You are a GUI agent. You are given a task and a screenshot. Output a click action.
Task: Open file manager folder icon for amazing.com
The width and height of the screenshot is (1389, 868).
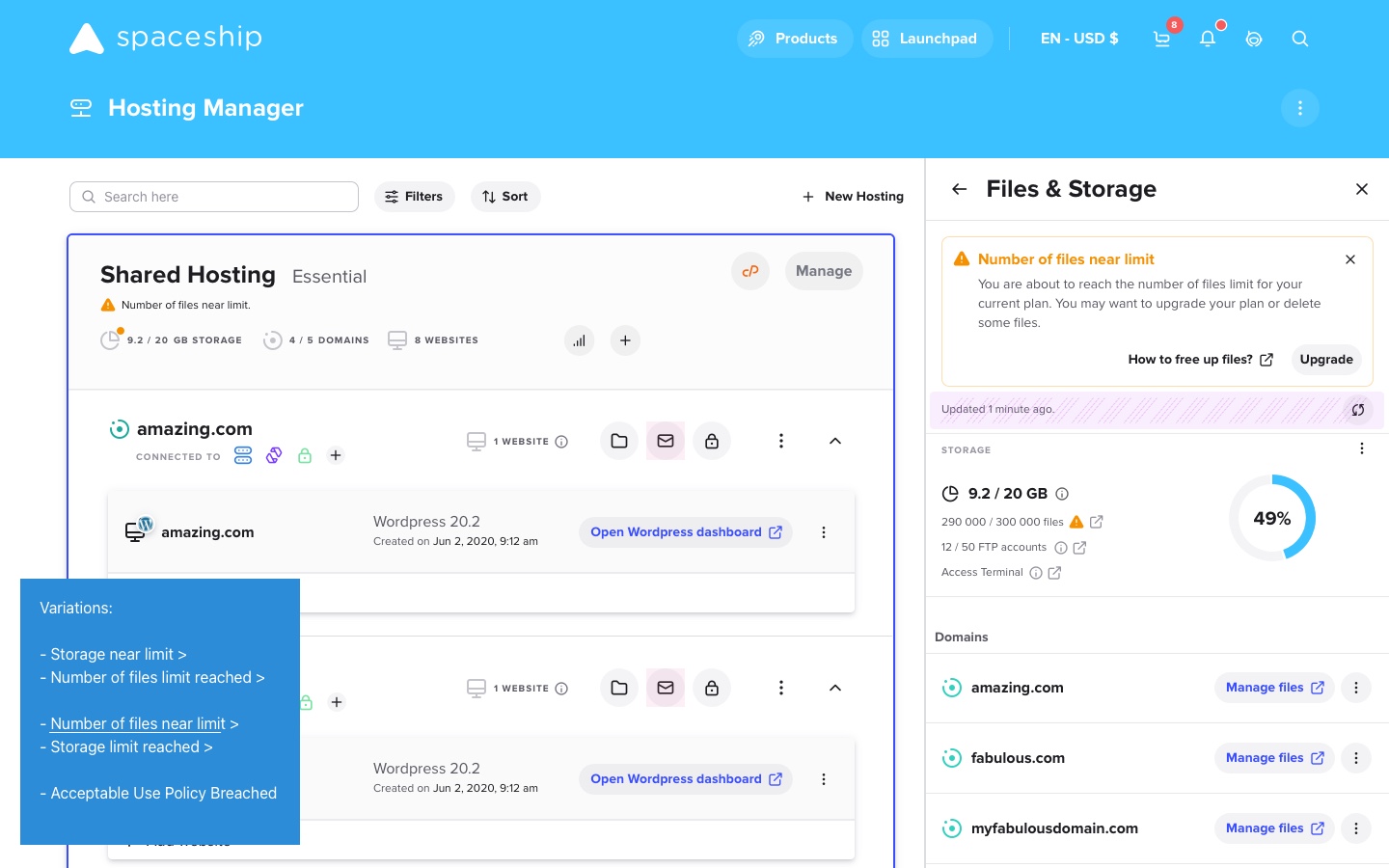pos(619,441)
